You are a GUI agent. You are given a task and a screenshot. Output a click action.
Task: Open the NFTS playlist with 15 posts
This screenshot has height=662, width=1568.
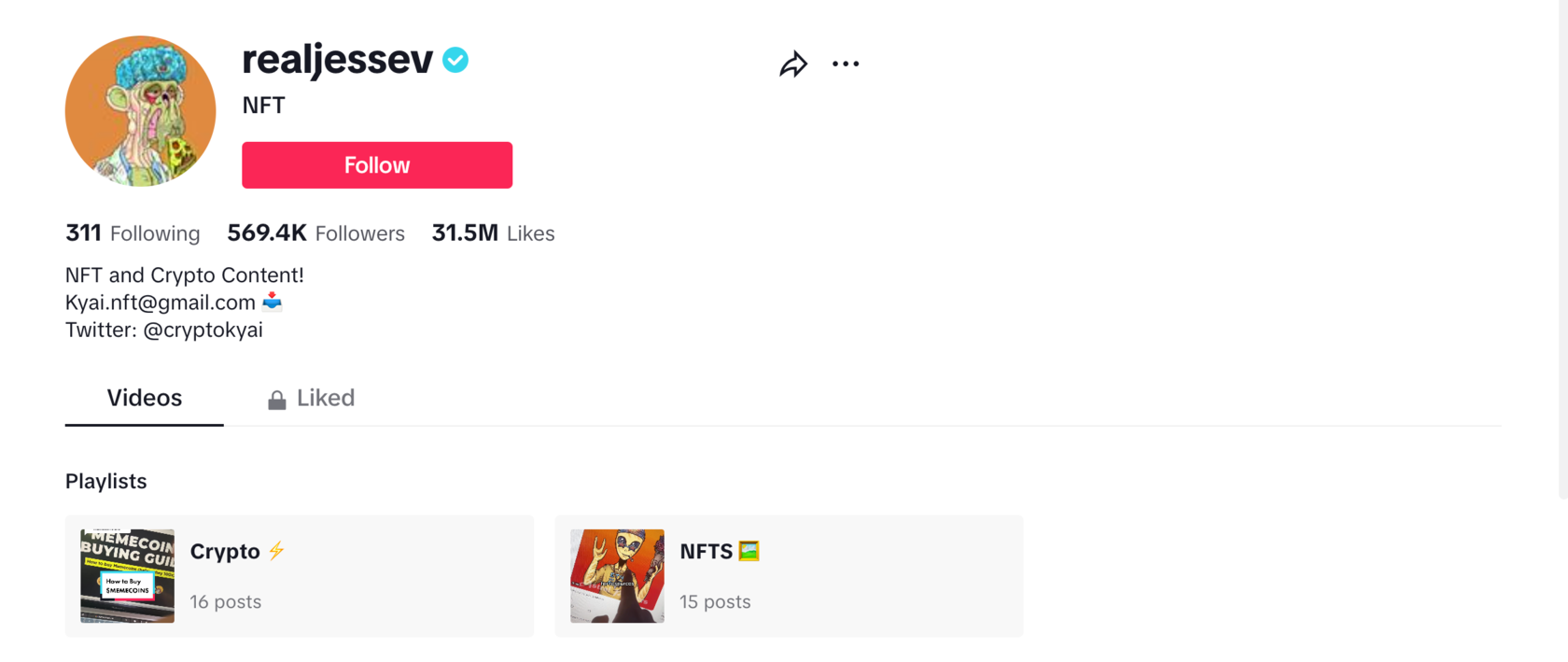pos(790,576)
